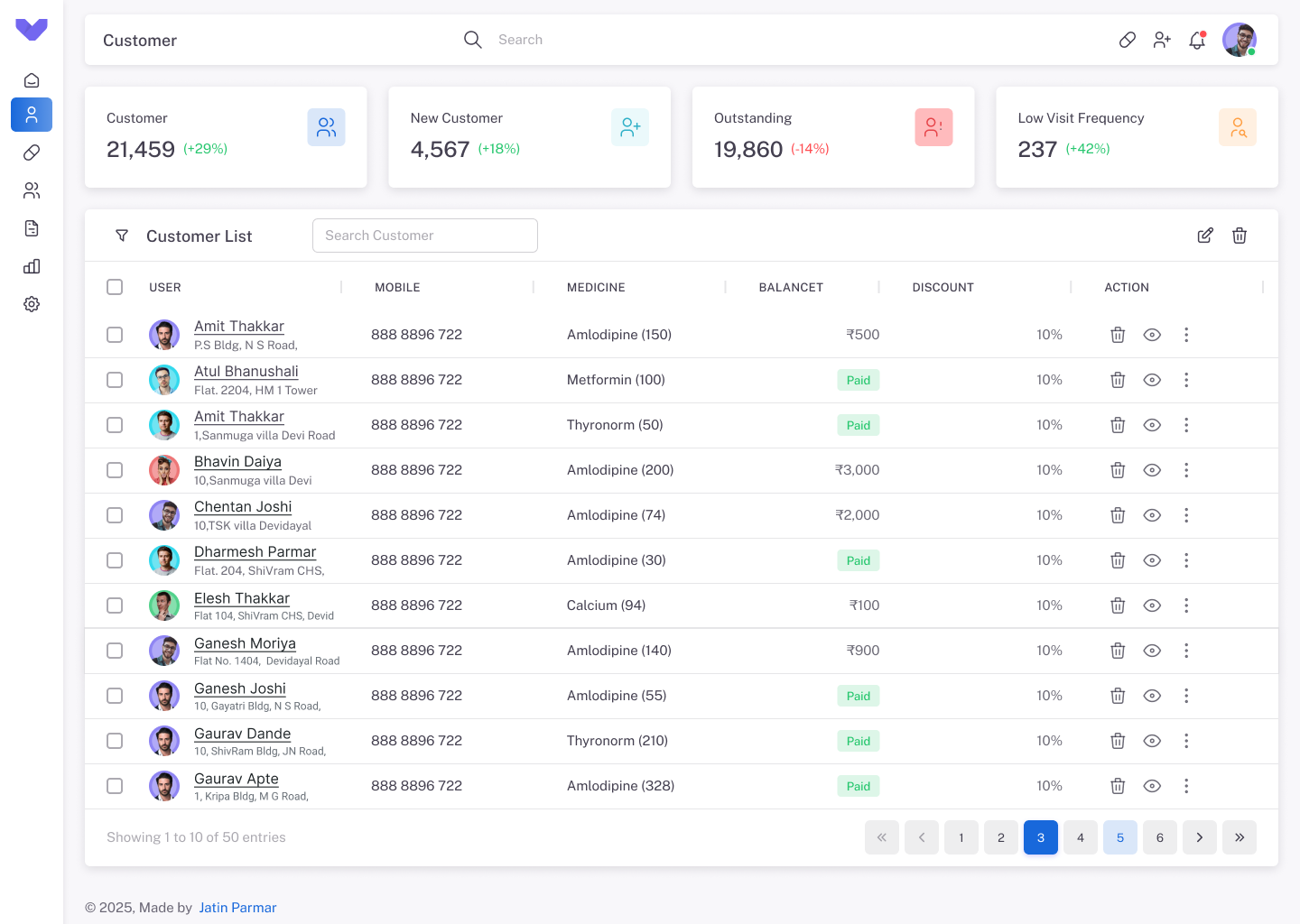
Task: Open the Jatin Parmar footer link
Action: click(237, 908)
